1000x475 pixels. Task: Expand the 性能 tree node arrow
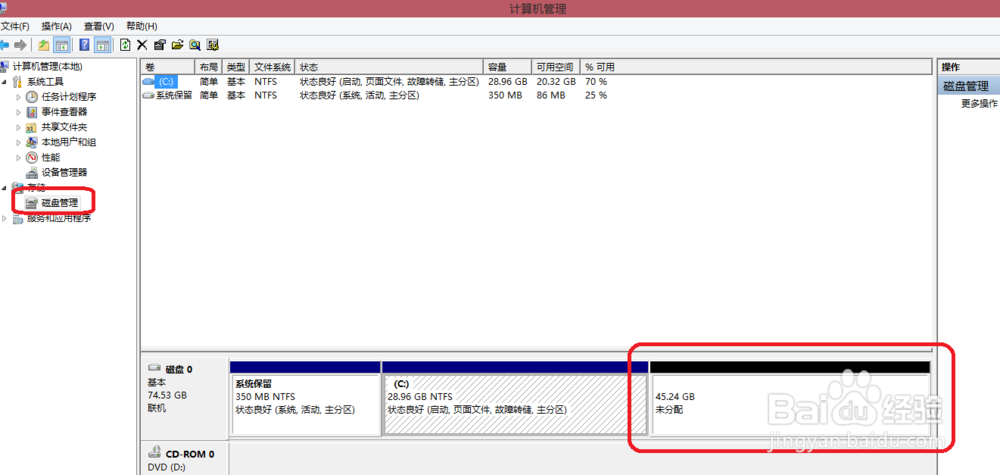click(x=18, y=157)
